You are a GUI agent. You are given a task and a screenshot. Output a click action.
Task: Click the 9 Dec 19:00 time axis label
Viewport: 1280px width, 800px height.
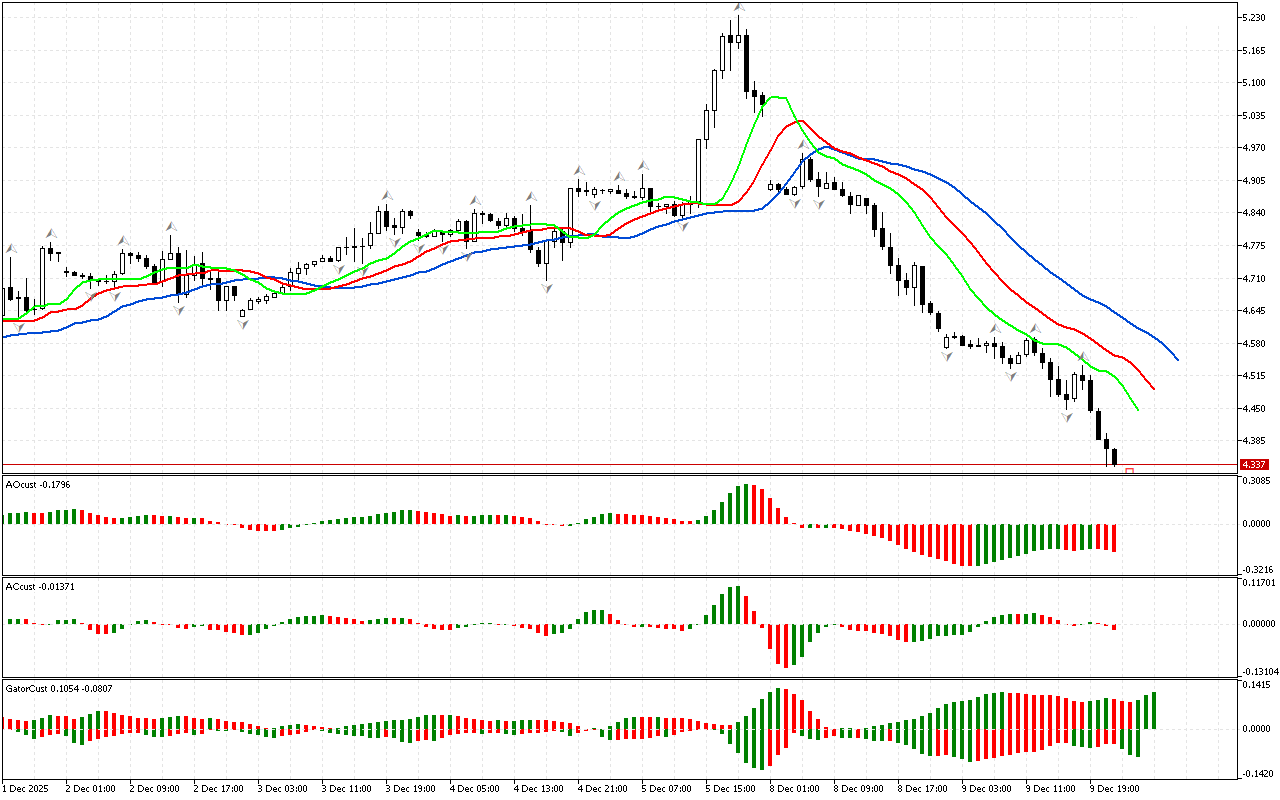click(1115, 788)
